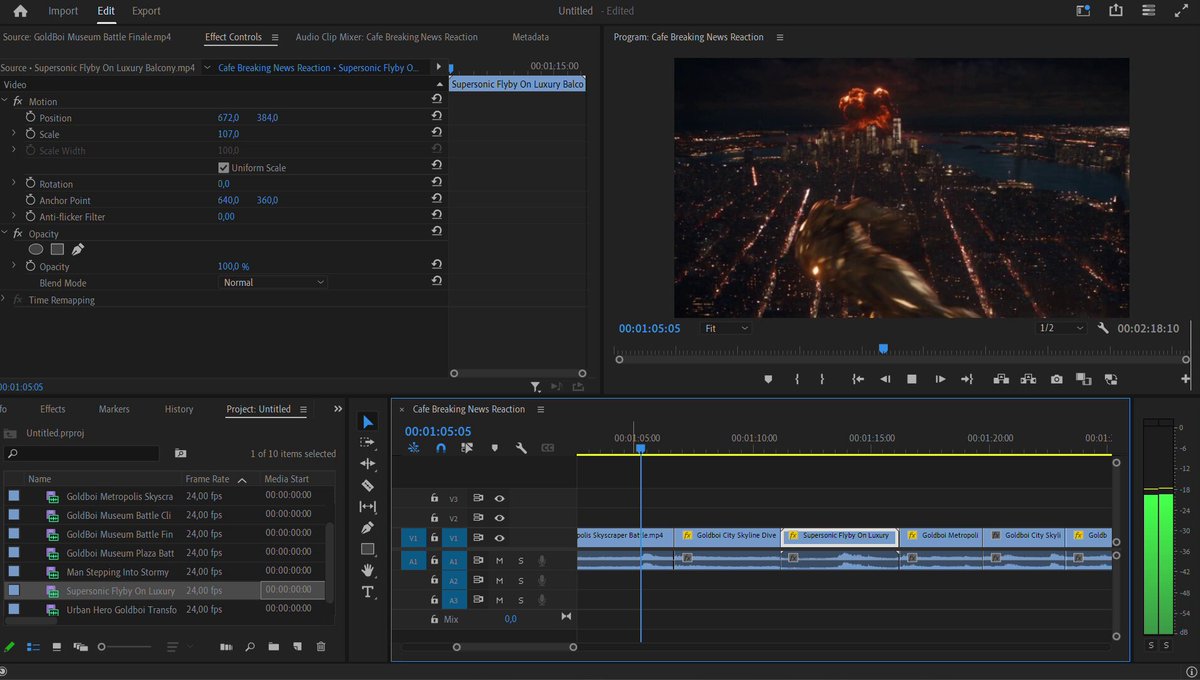Adjust the Project panel thumbnail zoom slider
1200x680 pixels.
(128, 647)
